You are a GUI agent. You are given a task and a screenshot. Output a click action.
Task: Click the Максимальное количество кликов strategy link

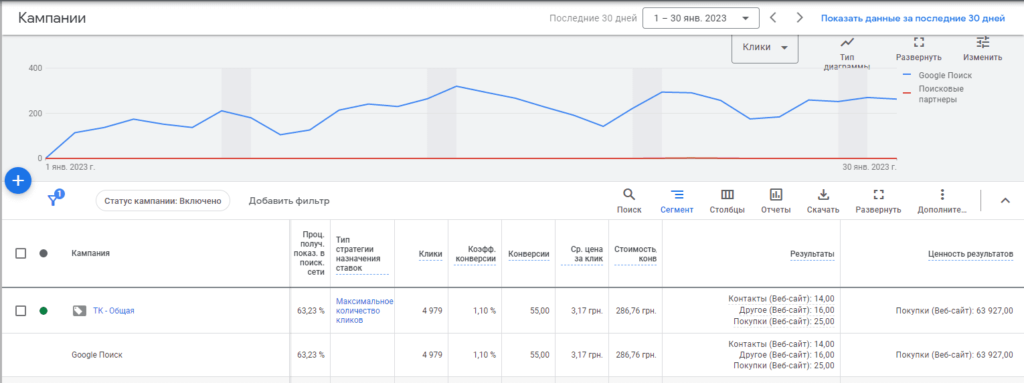pos(364,310)
